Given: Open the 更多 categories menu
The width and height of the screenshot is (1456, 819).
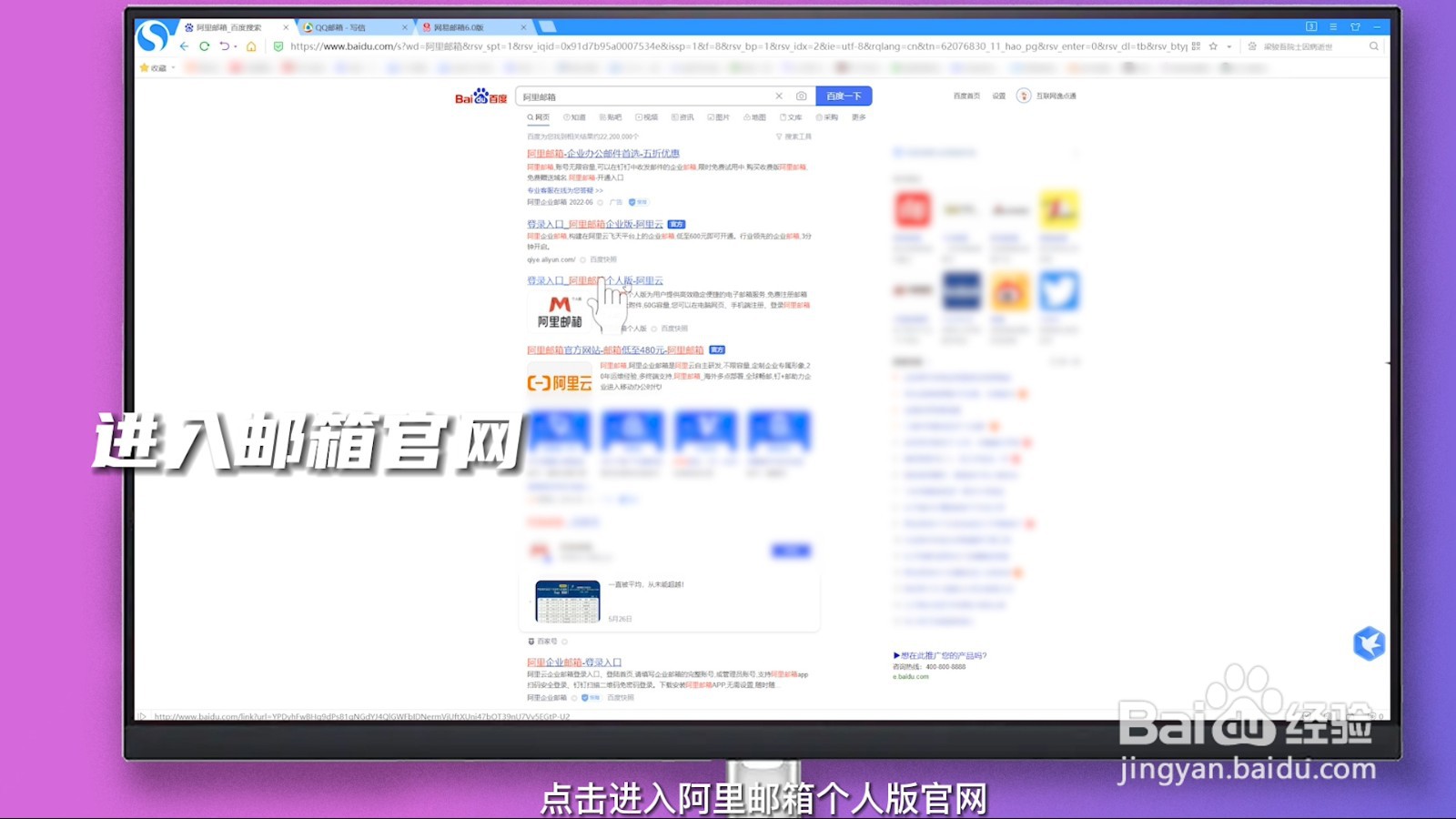Looking at the screenshot, I should [x=859, y=117].
